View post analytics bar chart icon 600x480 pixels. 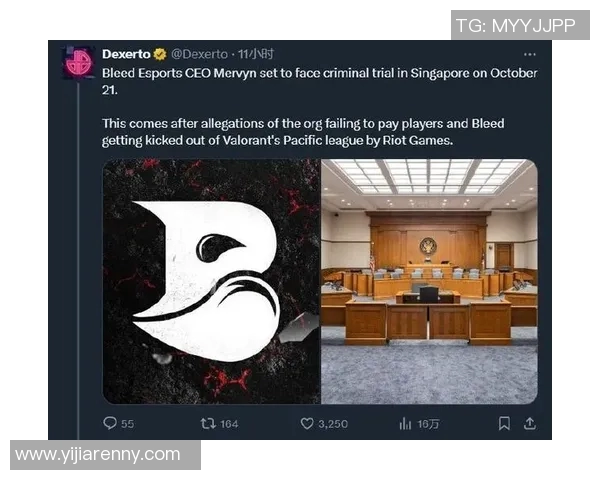pos(405,423)
